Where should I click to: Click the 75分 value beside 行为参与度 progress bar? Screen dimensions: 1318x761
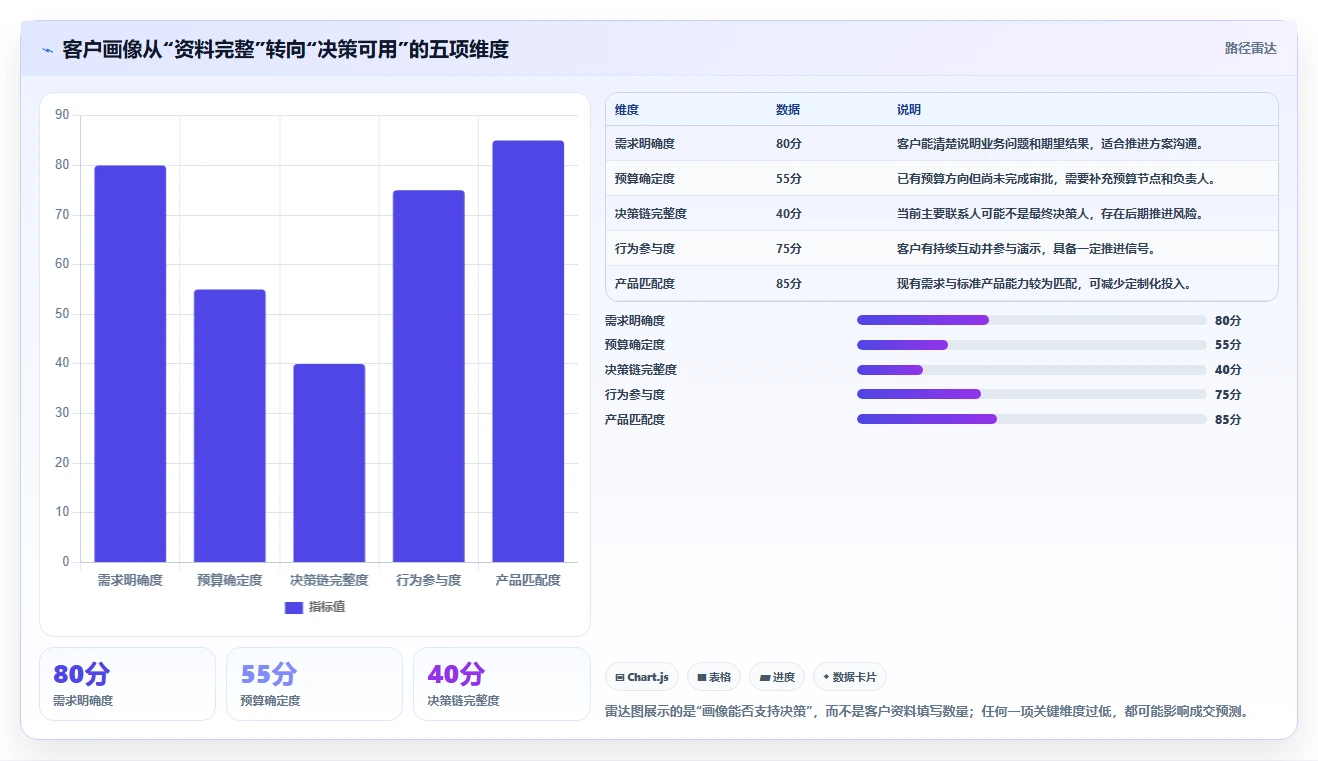tap(1228, 395)
